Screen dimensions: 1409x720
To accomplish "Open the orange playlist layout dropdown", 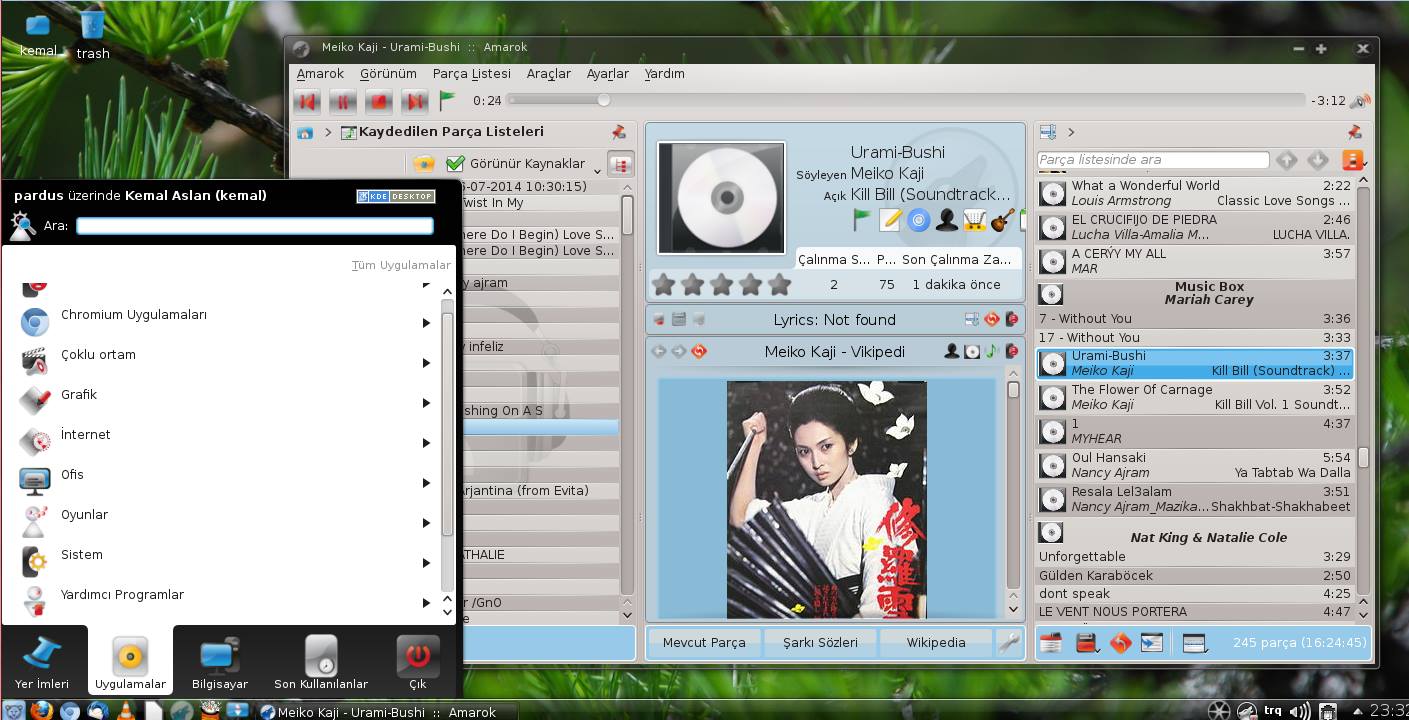I will pos(1352,160).
